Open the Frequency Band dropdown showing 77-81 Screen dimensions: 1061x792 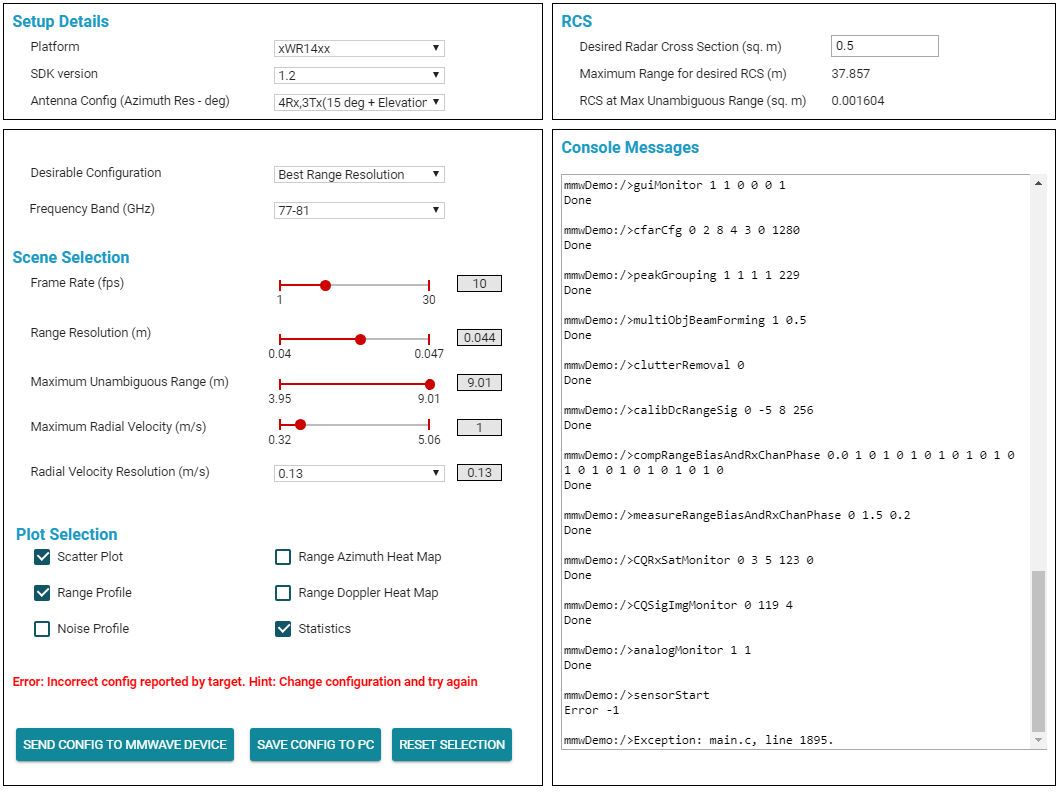coord(359,210)
